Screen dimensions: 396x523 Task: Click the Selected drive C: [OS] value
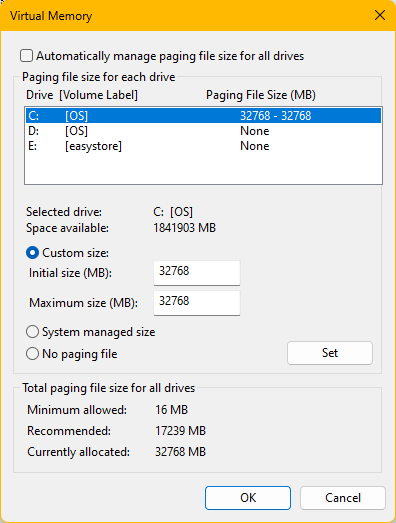click(173, 212)
